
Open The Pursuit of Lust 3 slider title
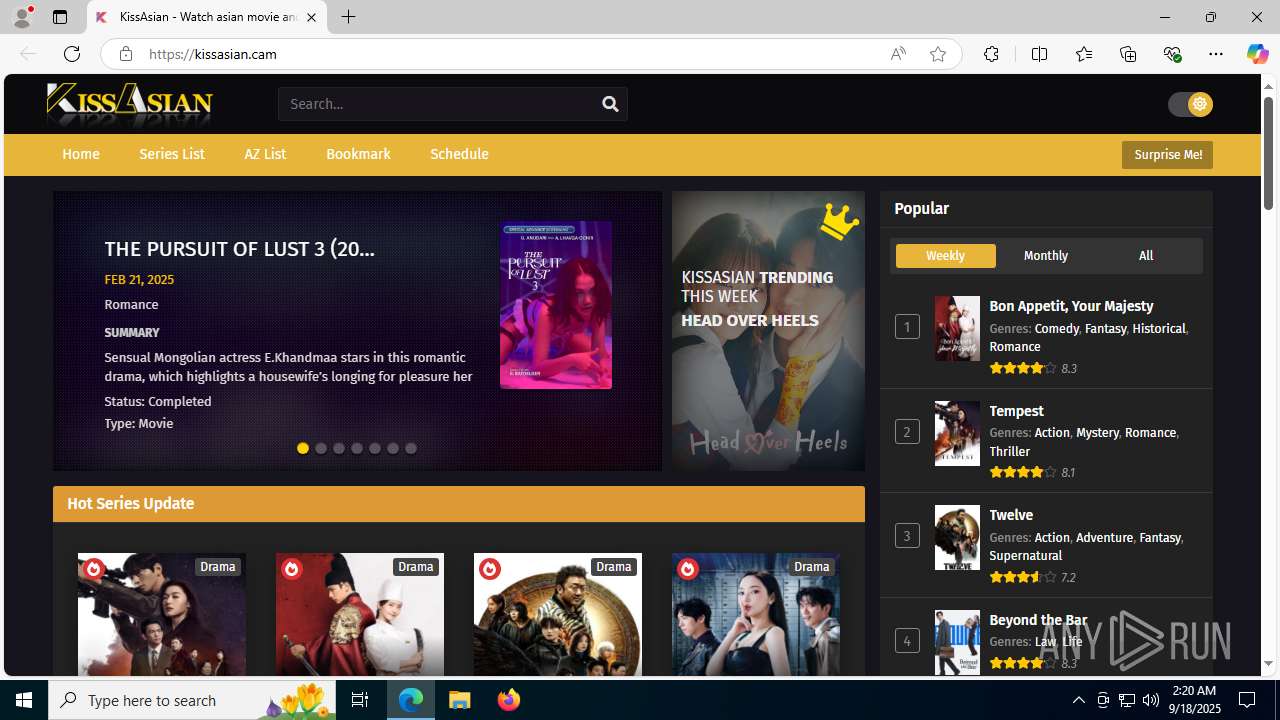[x=239, y=249]
